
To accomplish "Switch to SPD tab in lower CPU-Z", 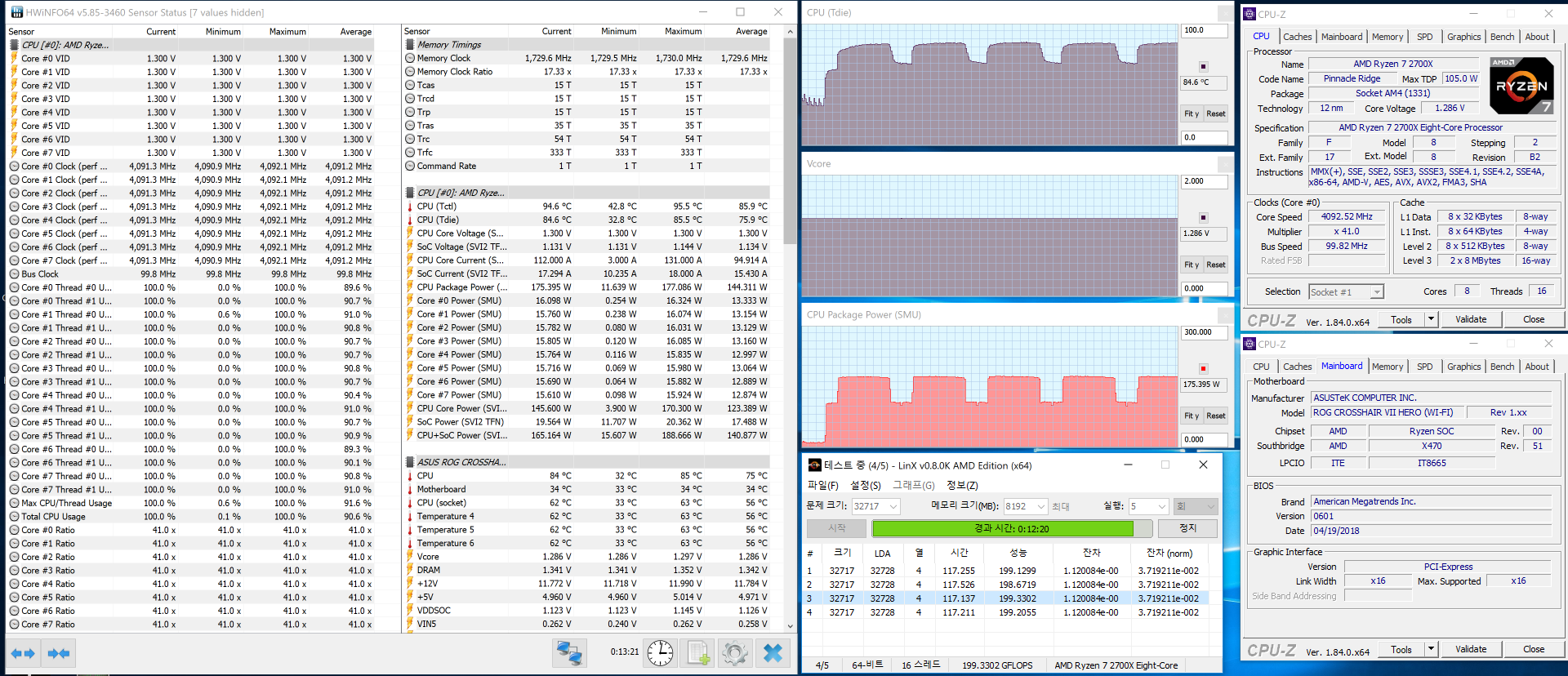I will (x=1424, y=367).
